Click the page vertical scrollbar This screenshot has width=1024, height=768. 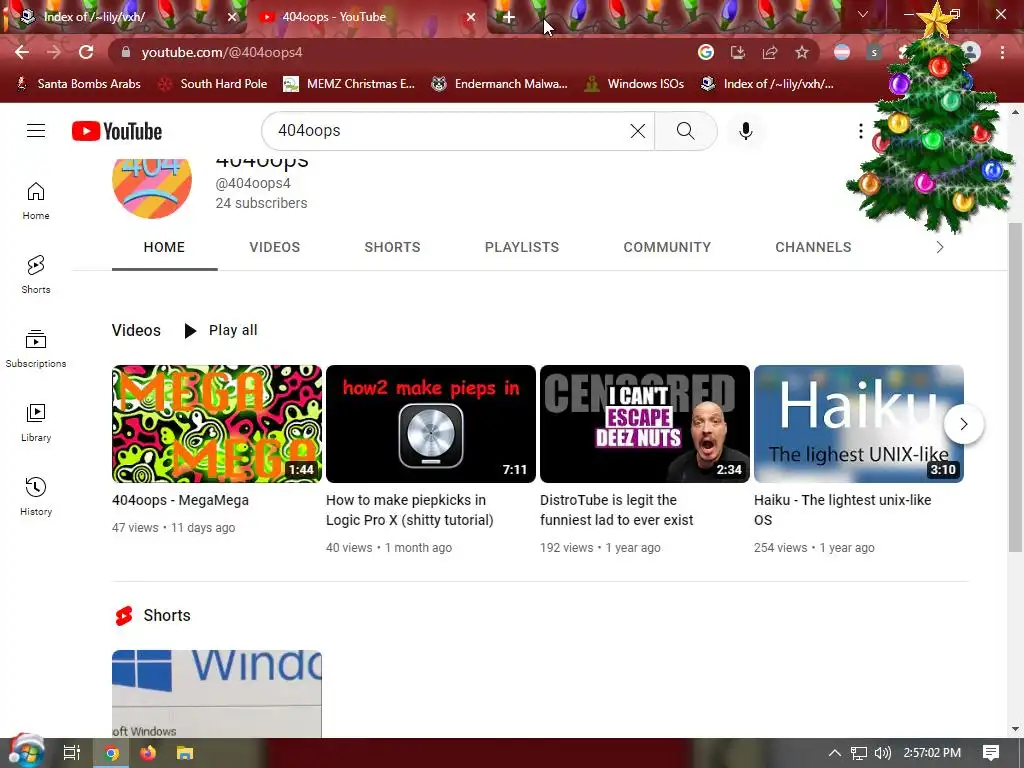[x=1016, y=387]
